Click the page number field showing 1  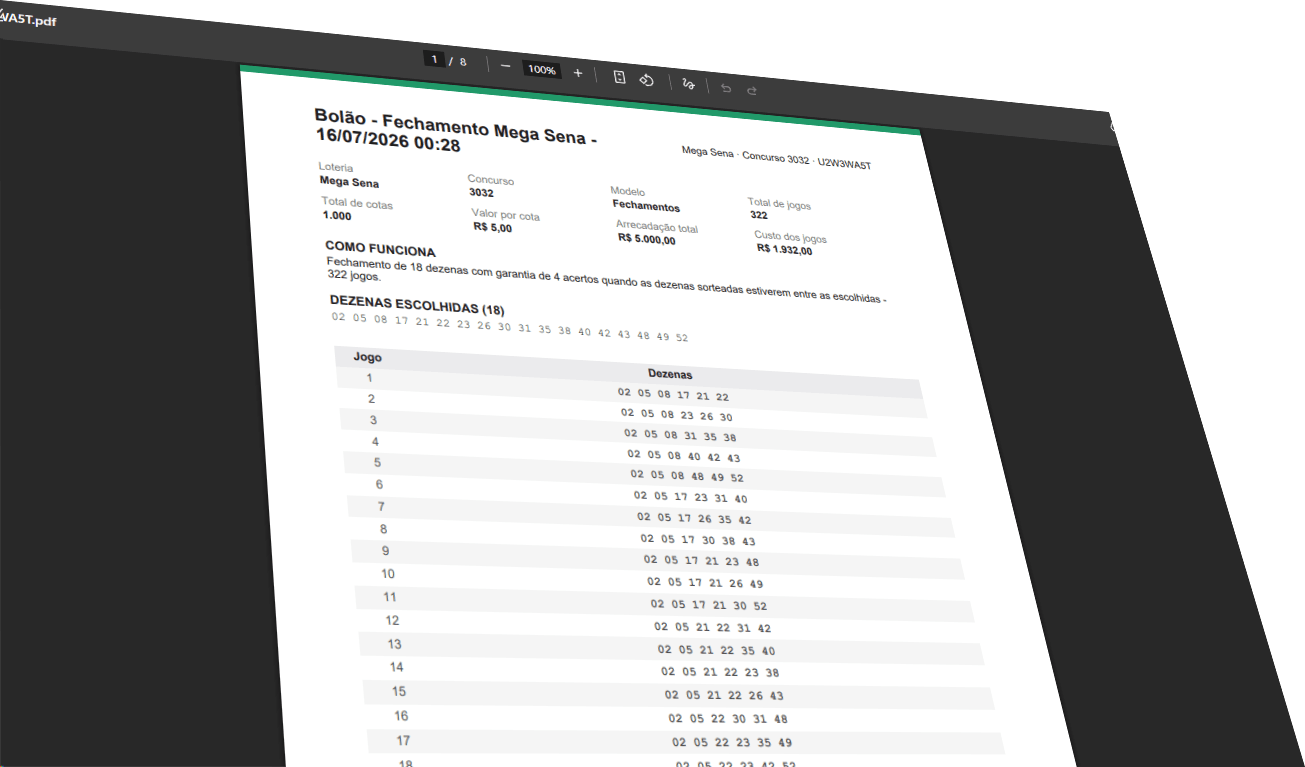tap(434, 60)
